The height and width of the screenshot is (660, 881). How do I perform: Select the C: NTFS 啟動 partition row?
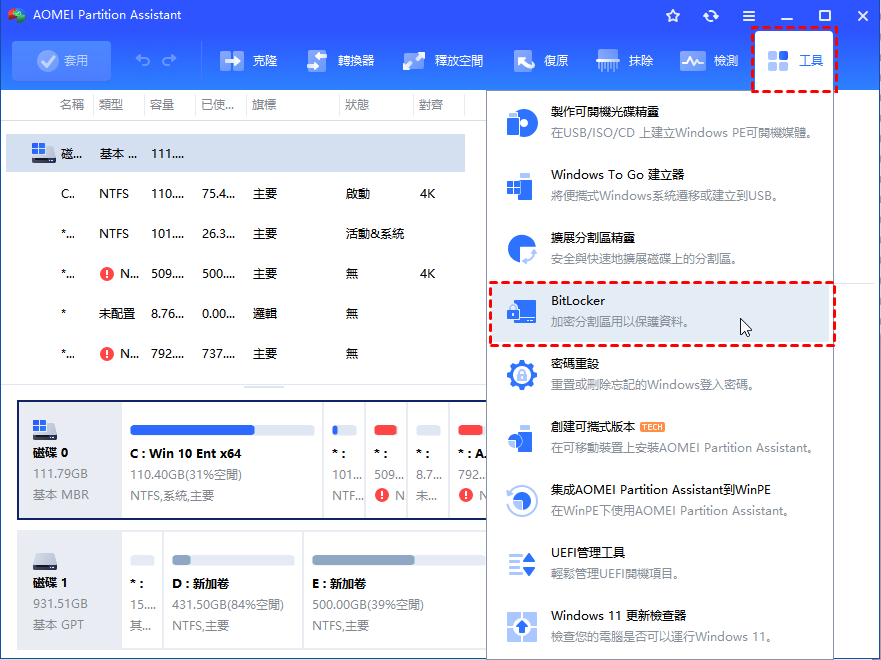click(235, 194)
